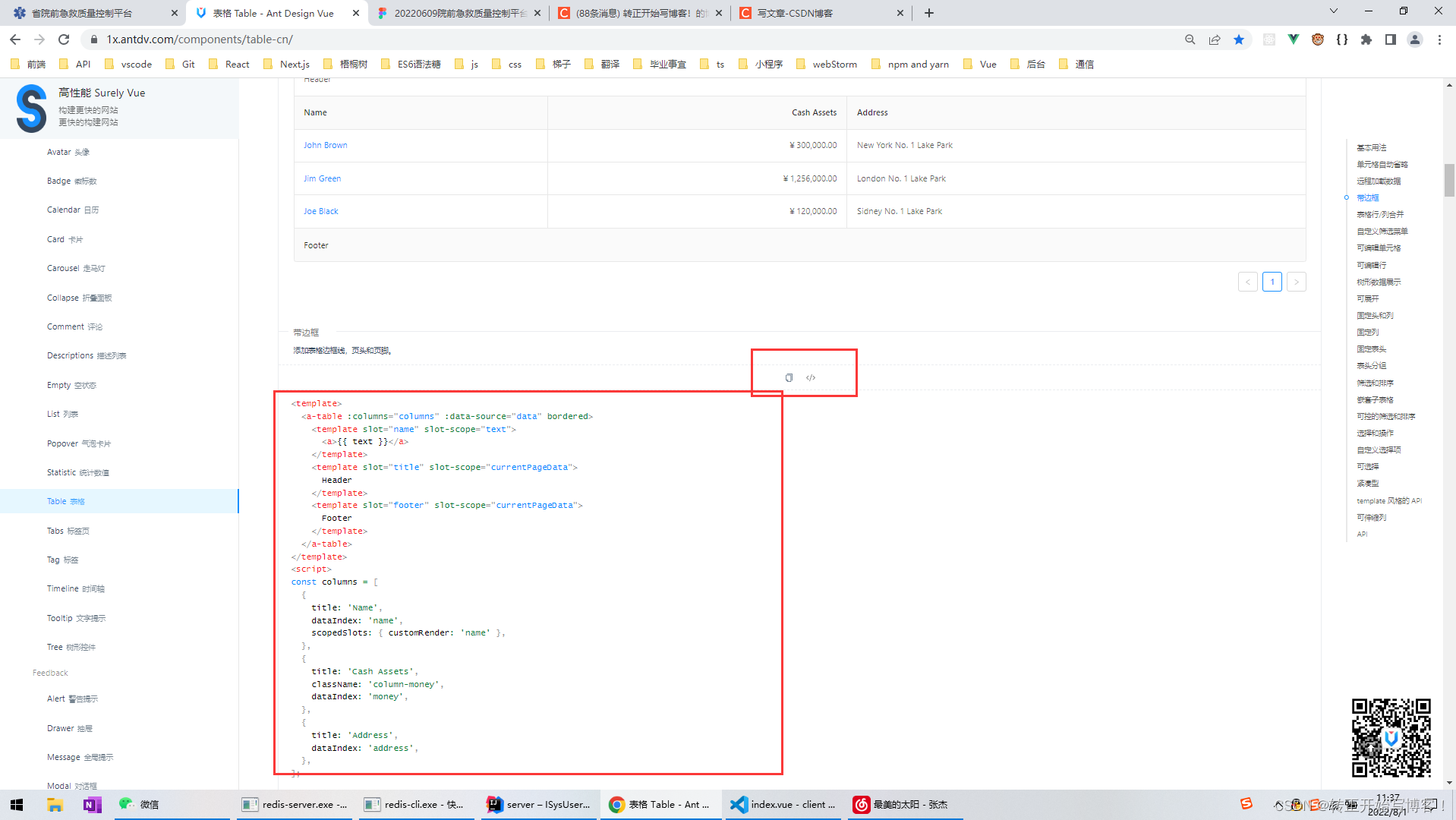The image size is (1456, 820).
Task: Close the 表格 Table Ant Design Vue tab
Action: (356, 13)
